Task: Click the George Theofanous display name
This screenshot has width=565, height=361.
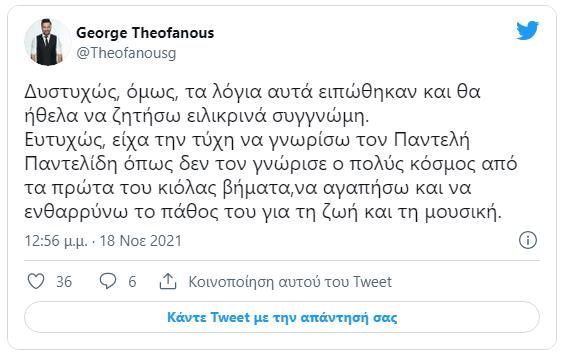Action: tap(145, 33)
